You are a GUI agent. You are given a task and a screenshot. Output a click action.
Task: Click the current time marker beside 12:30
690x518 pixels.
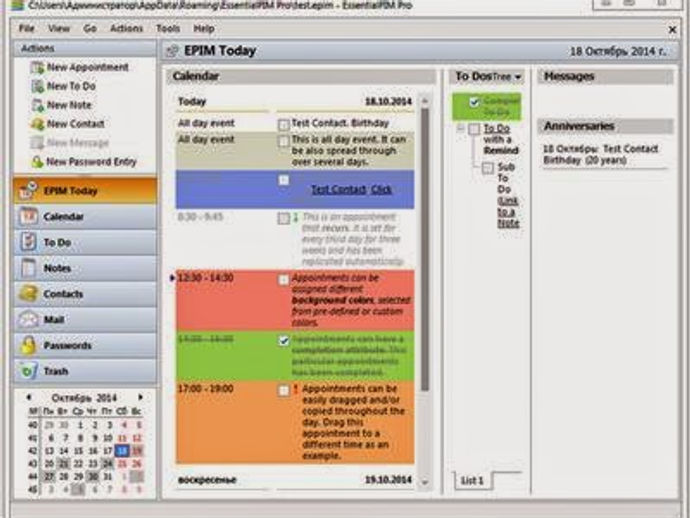172,278
